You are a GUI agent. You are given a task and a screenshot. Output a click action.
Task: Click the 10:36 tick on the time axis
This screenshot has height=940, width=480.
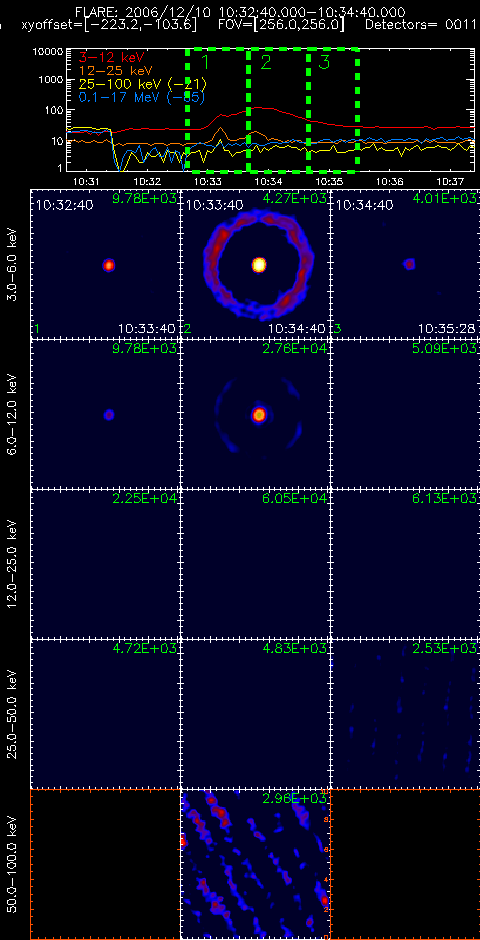[x=391, y=180]
